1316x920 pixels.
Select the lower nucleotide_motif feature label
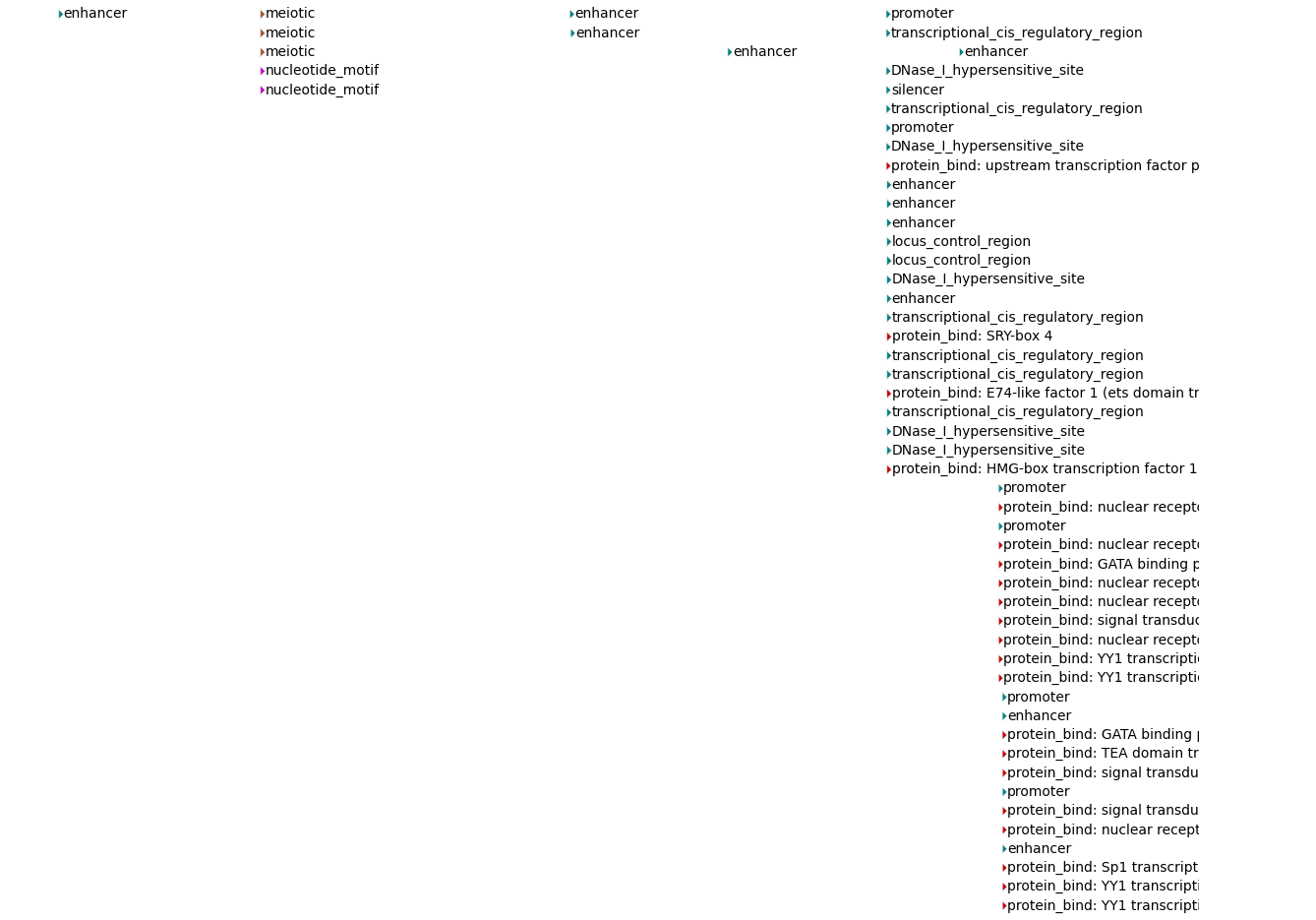click(322, 90)
